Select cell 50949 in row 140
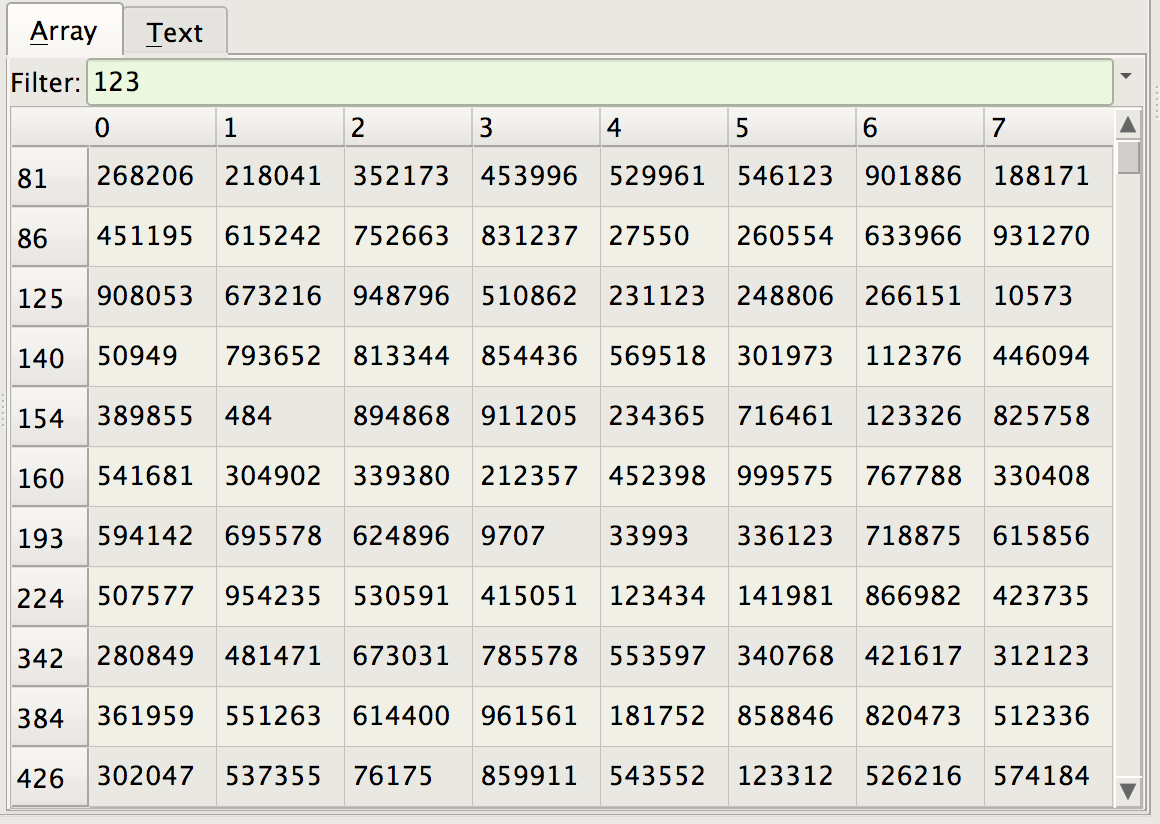 pos(152,356)
